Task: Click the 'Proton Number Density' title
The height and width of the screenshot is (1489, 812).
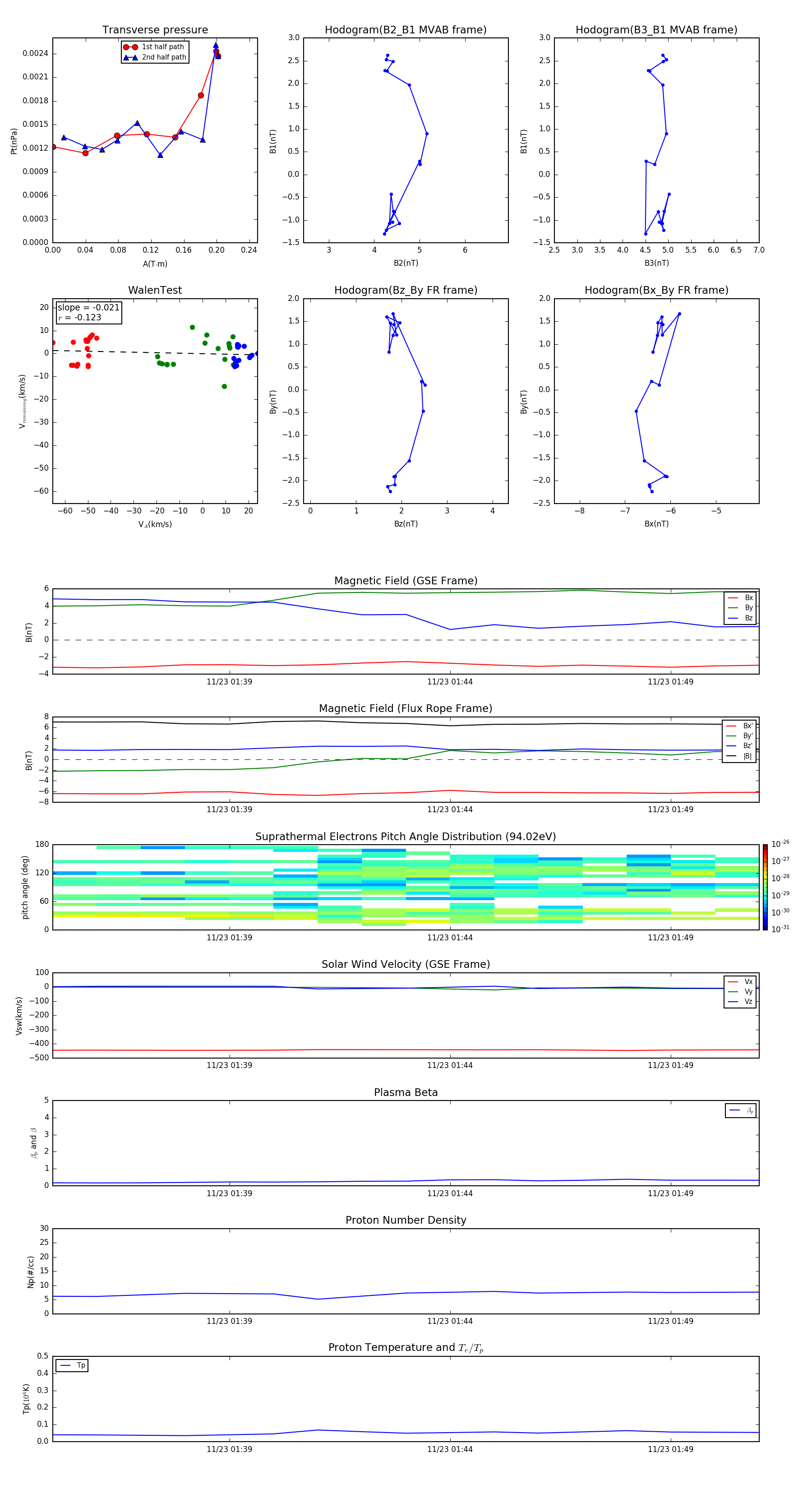Action: 406,1220
